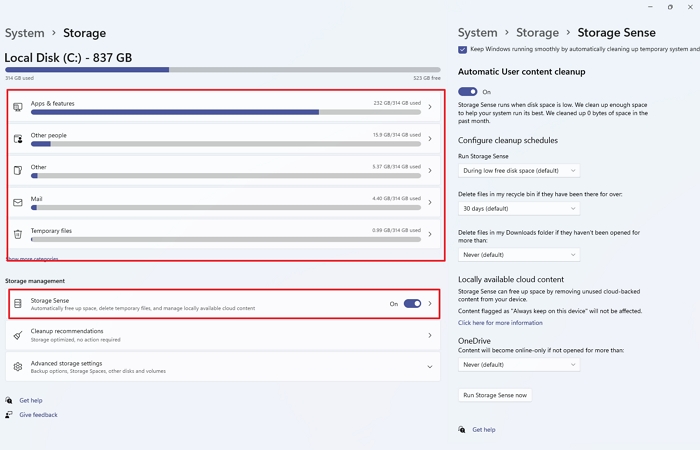Screen dimensions: 700x450
Task: Click Show more categories link
Action: (x=32, y=259)
